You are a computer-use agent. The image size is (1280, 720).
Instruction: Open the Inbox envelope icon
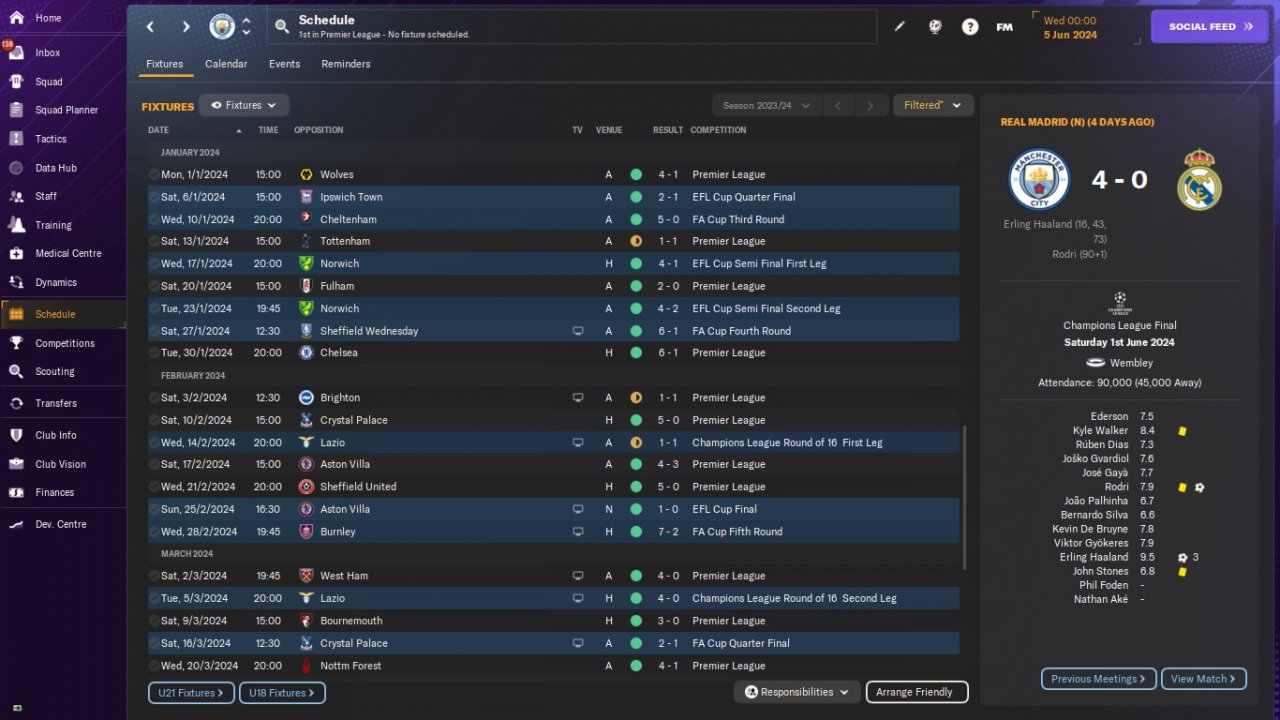(16, 53)
